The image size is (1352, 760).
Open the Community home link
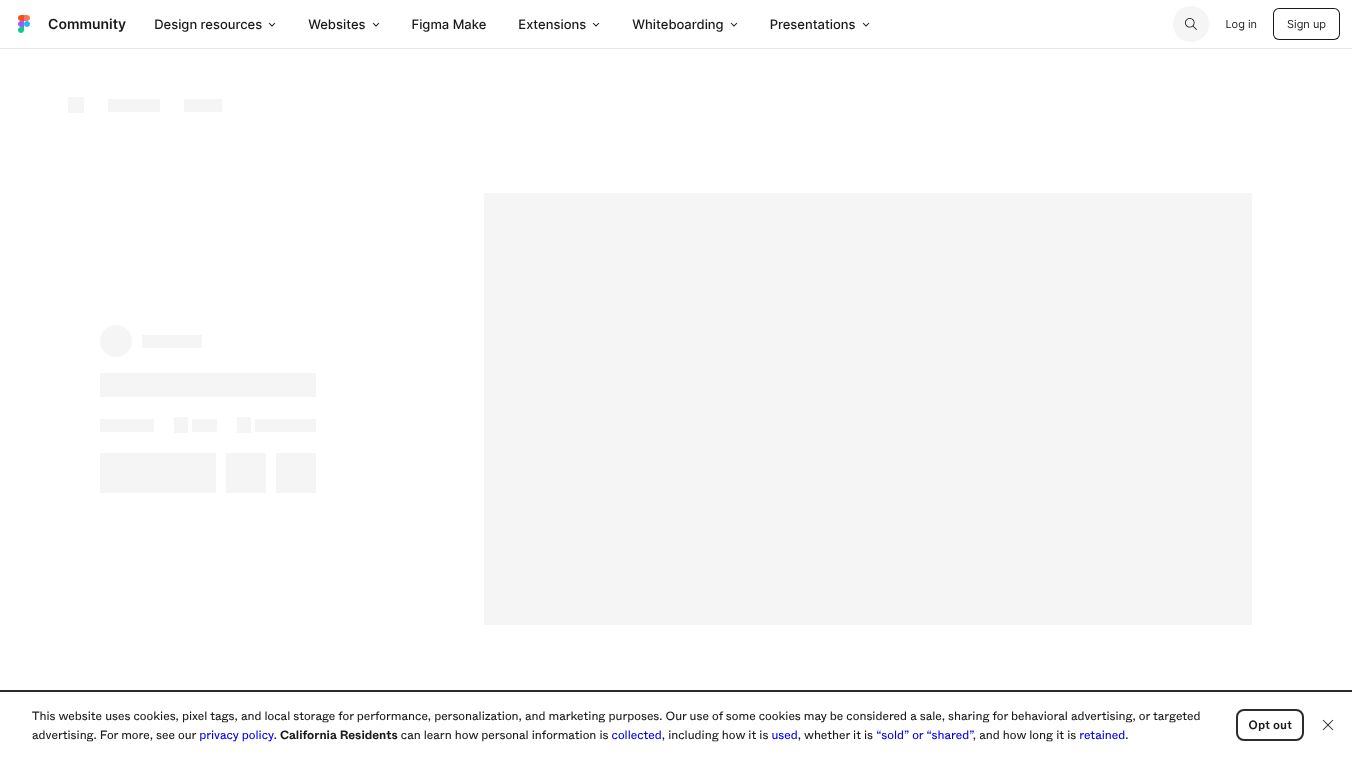87,24
